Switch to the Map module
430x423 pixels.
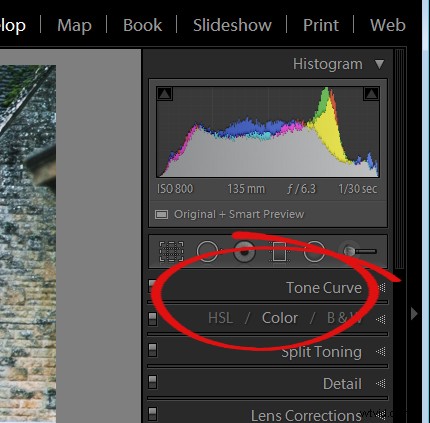click(x=74, y=25)
